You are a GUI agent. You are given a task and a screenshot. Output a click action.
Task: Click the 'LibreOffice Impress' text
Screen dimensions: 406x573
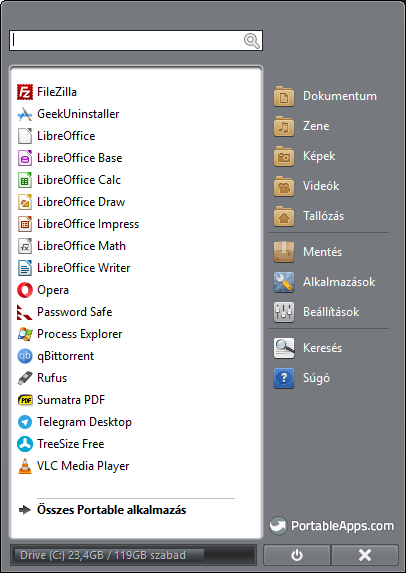click(88, 224)
